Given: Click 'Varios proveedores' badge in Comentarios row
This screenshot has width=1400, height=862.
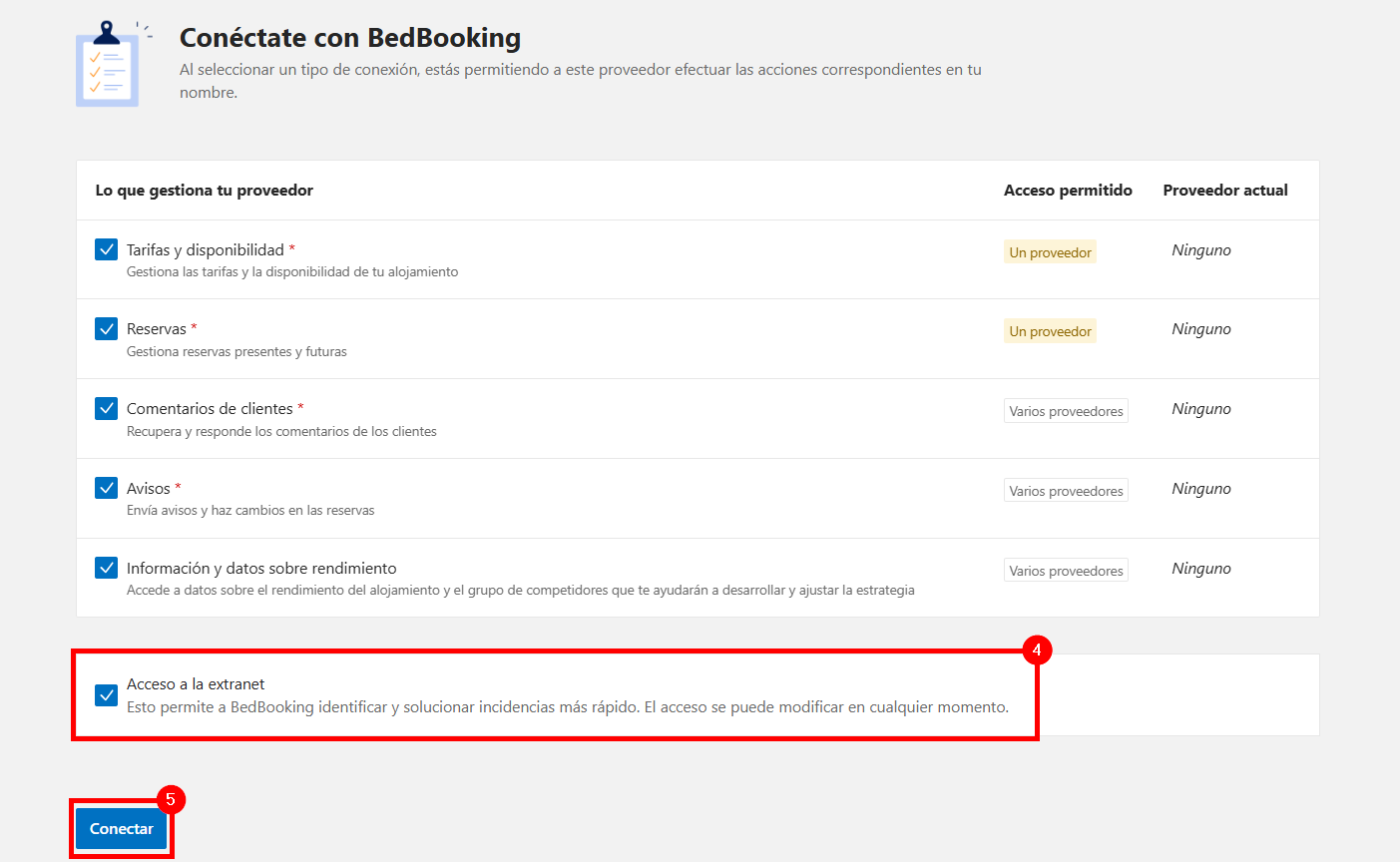Looking at the screenshot, I should click(x=1066, y=411).
